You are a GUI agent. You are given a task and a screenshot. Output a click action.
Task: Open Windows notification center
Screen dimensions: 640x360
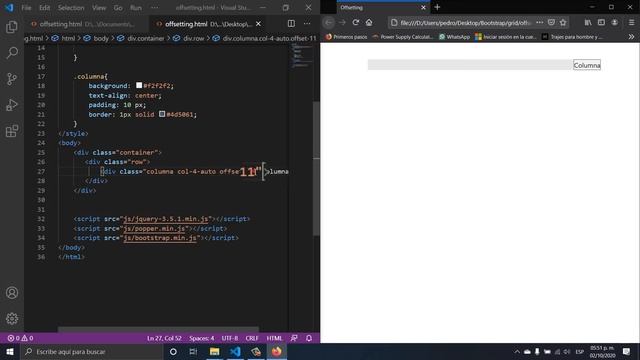point(627,351)
